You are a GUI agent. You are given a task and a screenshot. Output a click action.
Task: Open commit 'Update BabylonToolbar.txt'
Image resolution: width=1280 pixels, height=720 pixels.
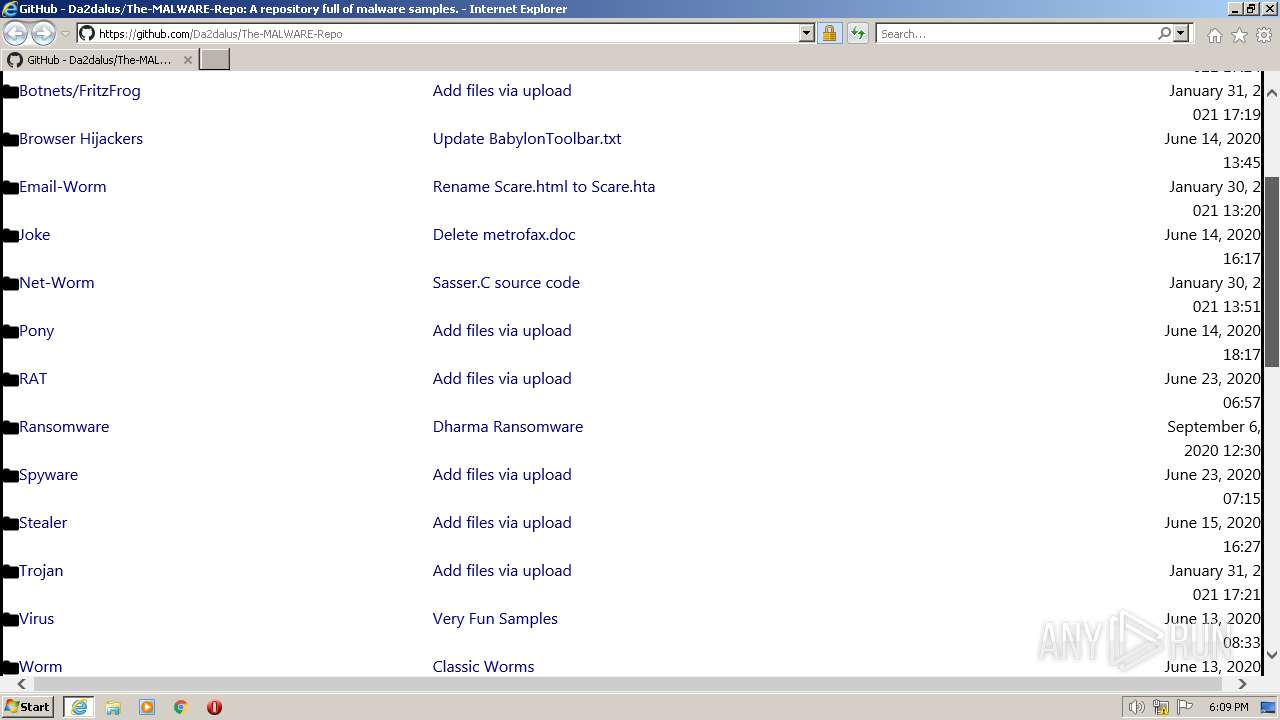(x=527, y=138)
